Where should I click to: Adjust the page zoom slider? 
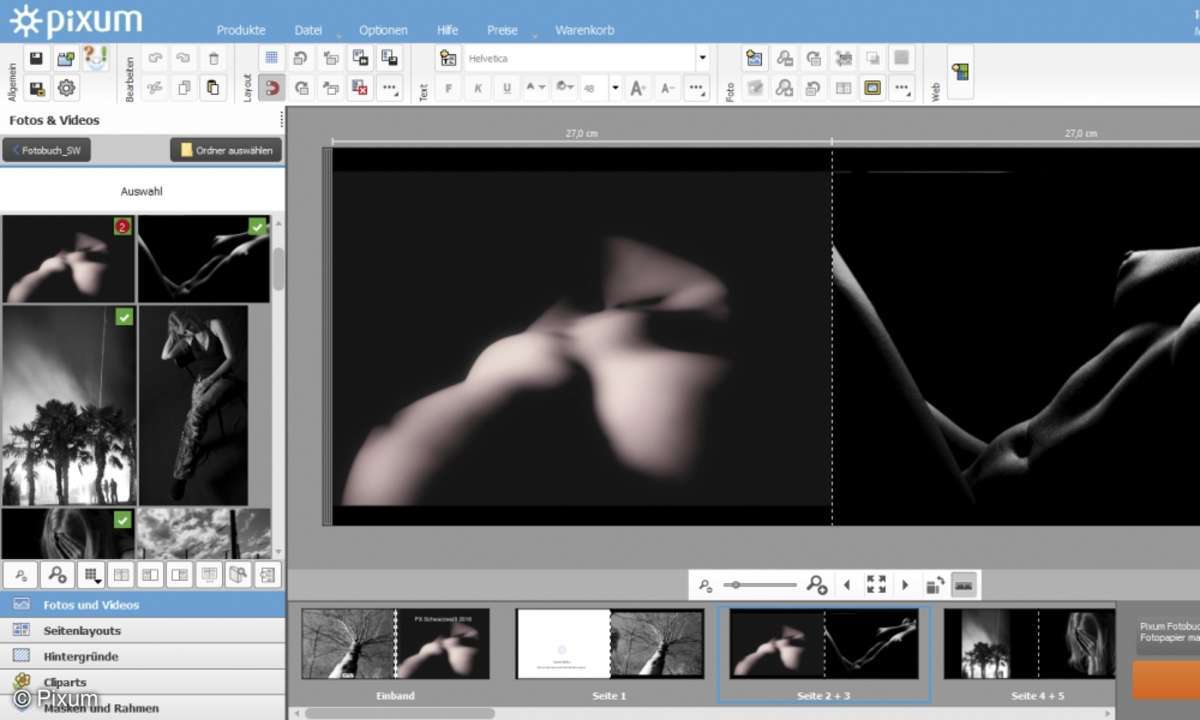(760, 584)
